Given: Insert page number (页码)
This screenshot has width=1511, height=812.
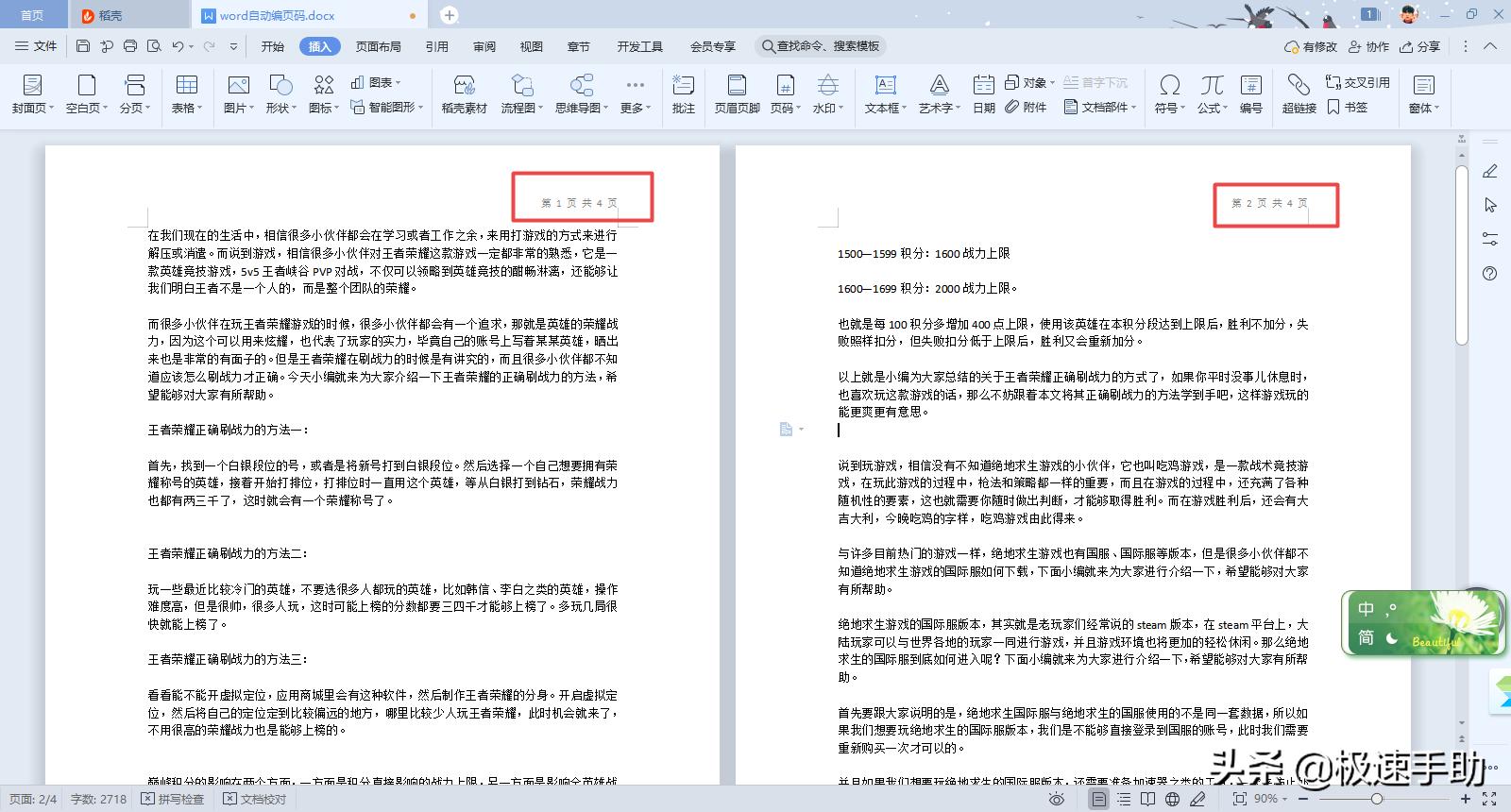Looking at the screenshot, I should coord(785,94).
